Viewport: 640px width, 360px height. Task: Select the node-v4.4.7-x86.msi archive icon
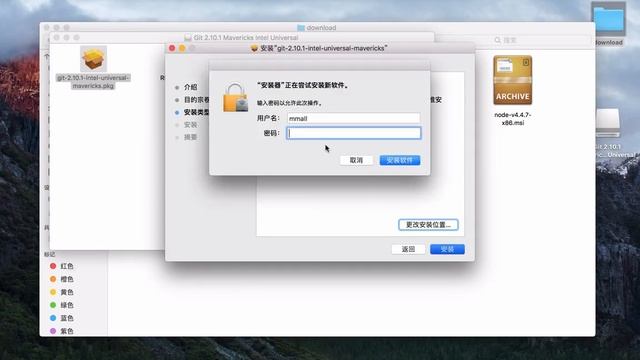coord(513,80)
